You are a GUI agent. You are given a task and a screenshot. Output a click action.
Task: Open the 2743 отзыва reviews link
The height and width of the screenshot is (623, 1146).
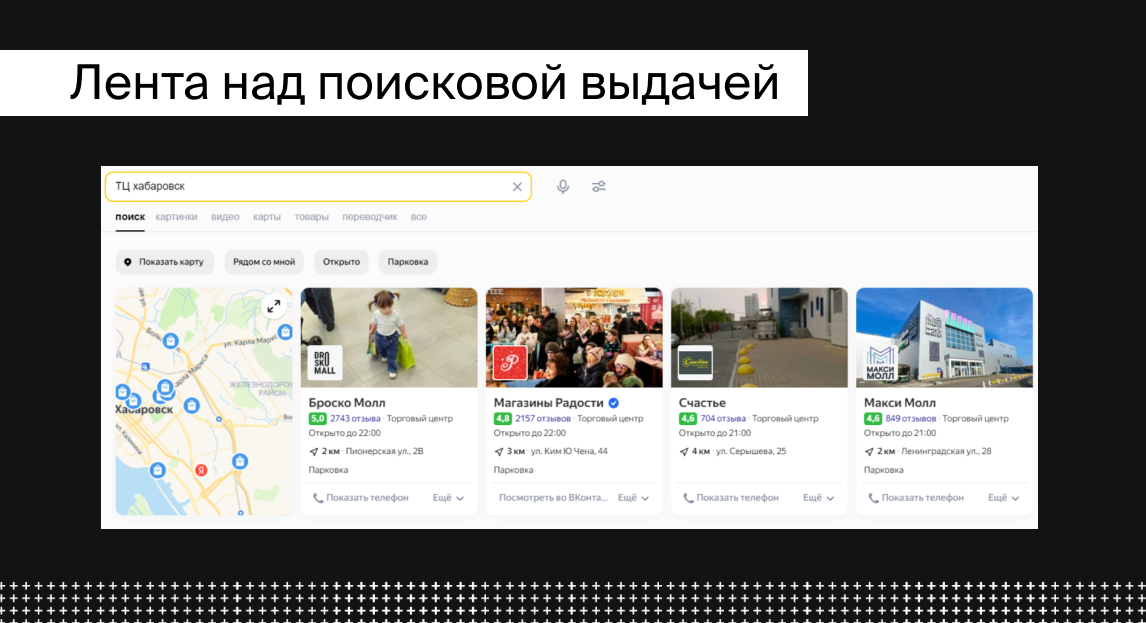pos(355,419)
